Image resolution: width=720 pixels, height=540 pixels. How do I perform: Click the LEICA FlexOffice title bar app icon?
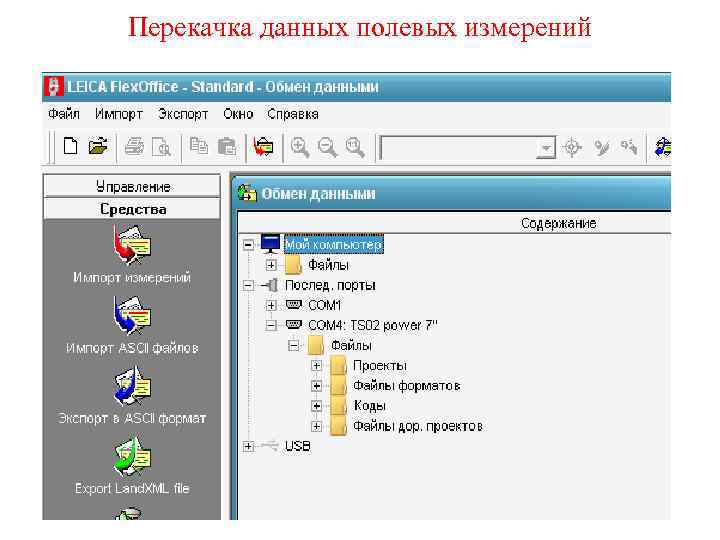click(x=54, y=86)
